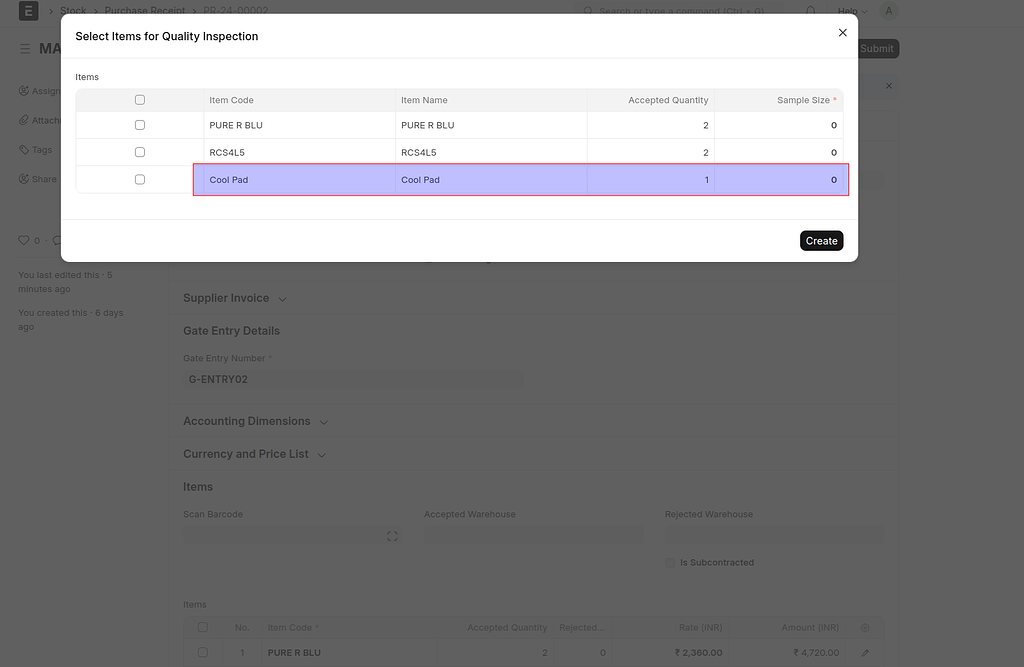1024x667 pixels.
Task: Open the Help menu
Action: 849,11
